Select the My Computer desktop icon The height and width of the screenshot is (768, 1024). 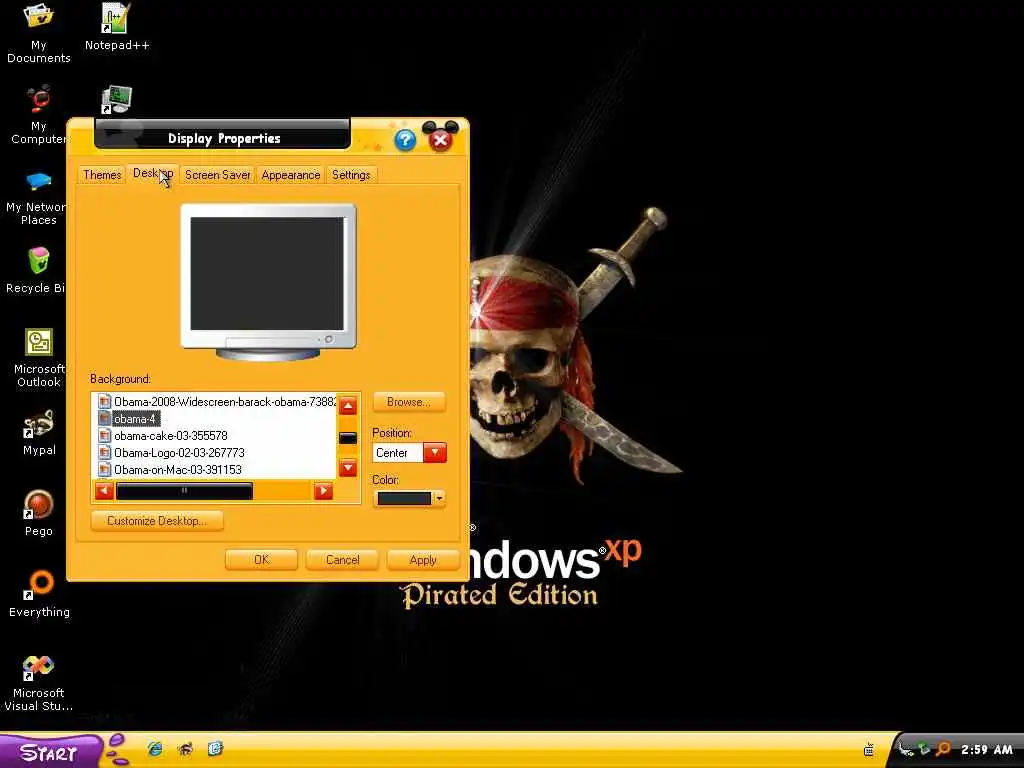point(39,114)
